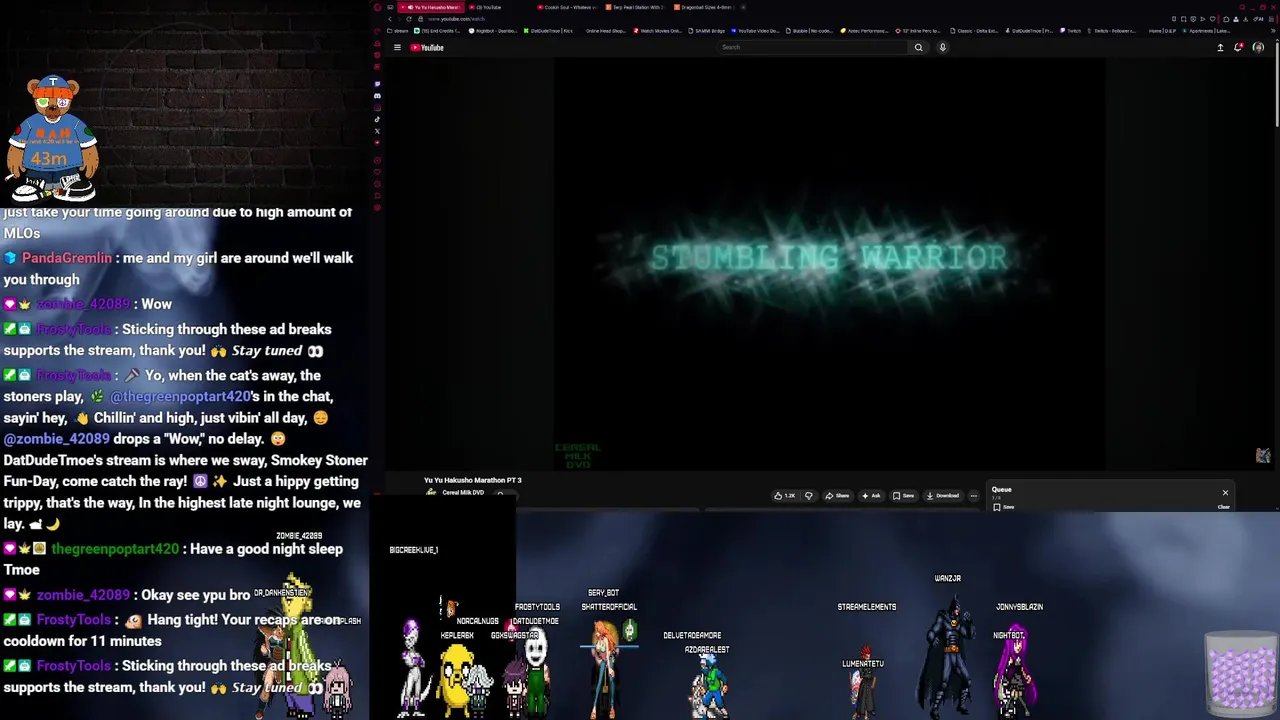Click the browser back arrow
This screenshot has height=720, width=1280.
pyautogui.click(x=390, y=19)
